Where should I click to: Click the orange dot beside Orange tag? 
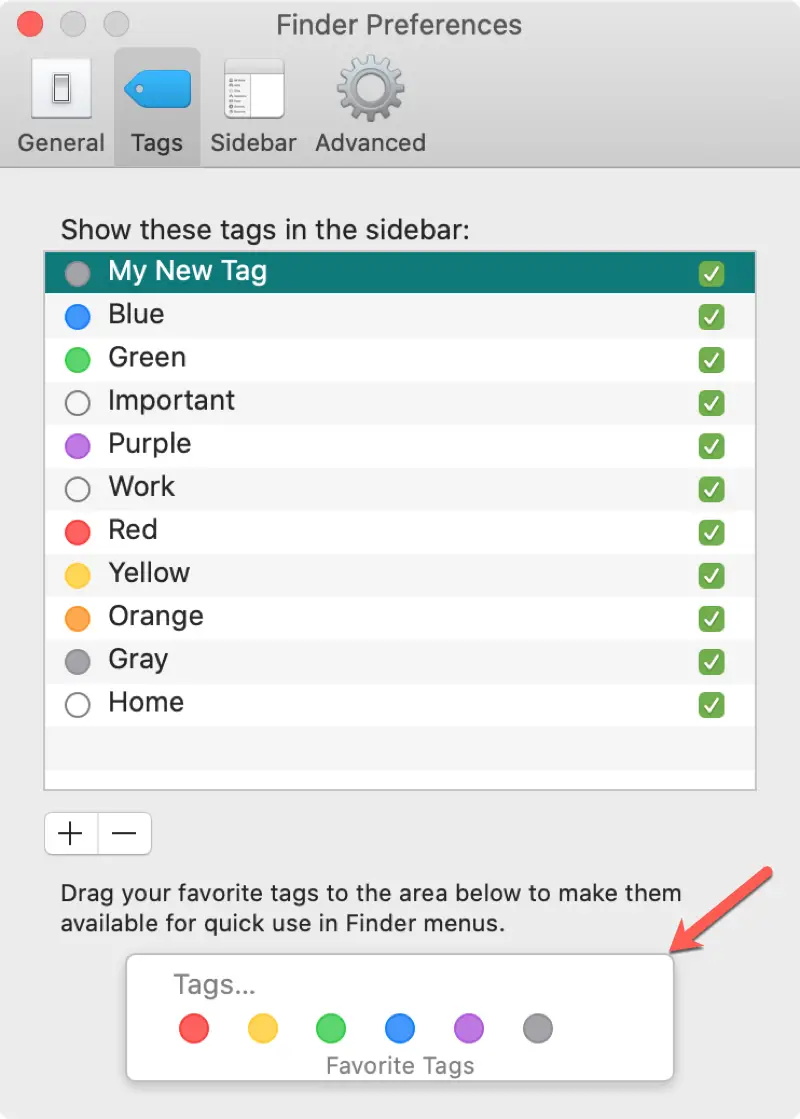click(x=78, y=618)
